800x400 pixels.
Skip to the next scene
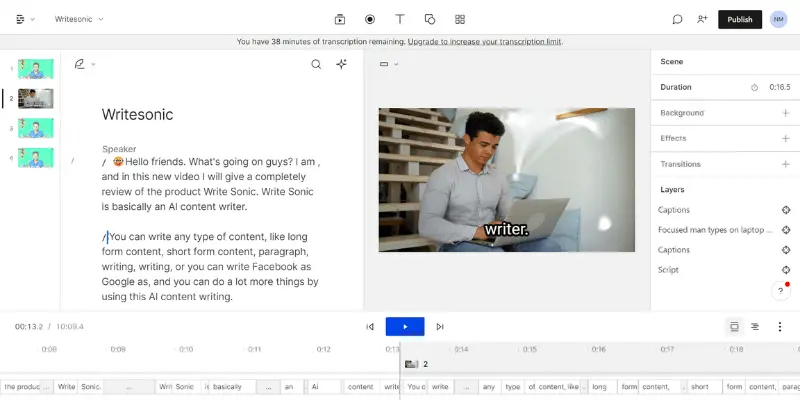[x=440, y=327]
